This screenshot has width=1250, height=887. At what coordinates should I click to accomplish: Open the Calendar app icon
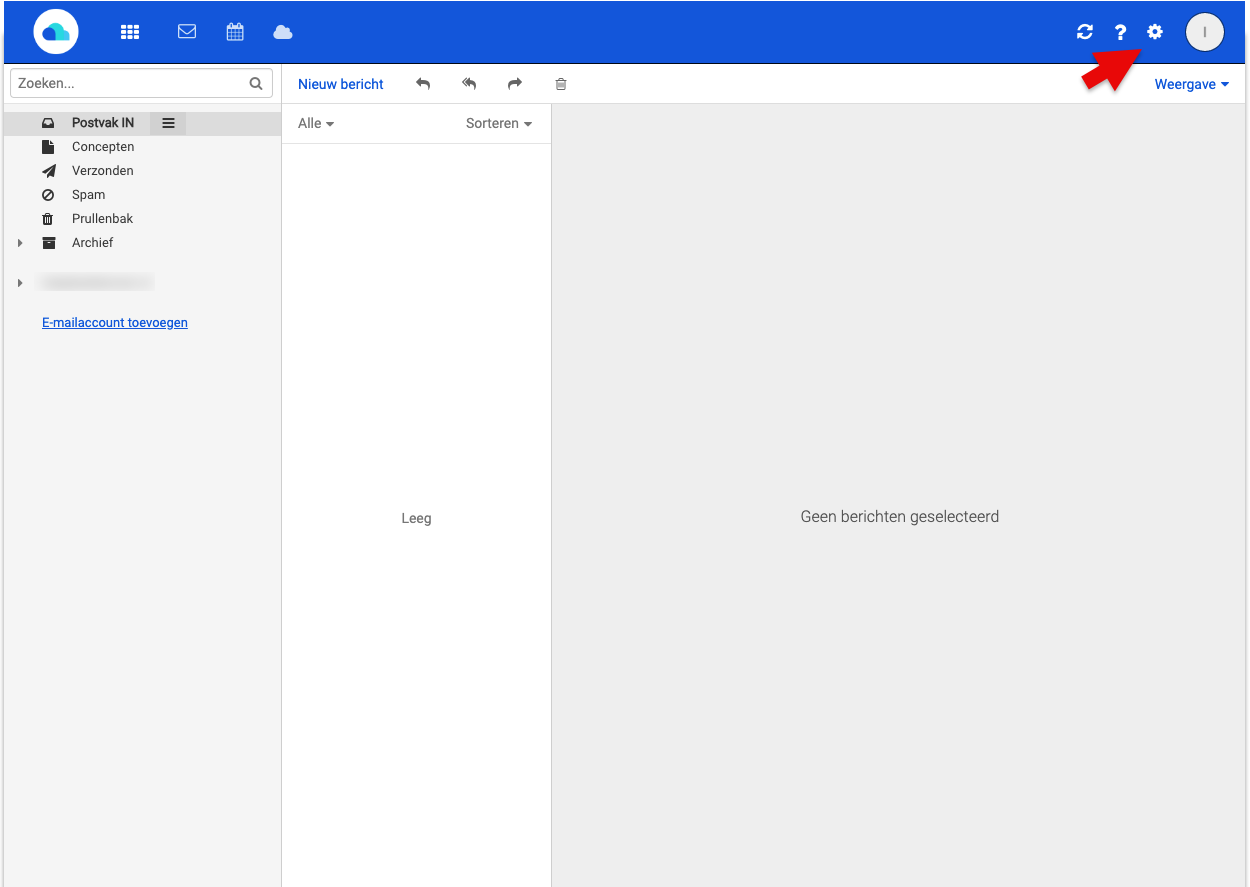[x=235, y=31]
